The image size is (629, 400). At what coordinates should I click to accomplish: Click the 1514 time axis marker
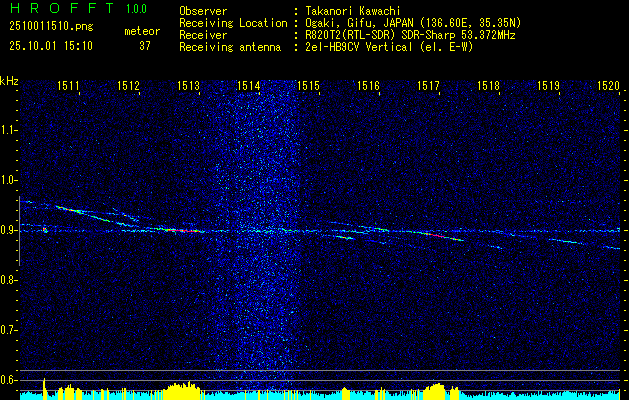click(248, 85)
